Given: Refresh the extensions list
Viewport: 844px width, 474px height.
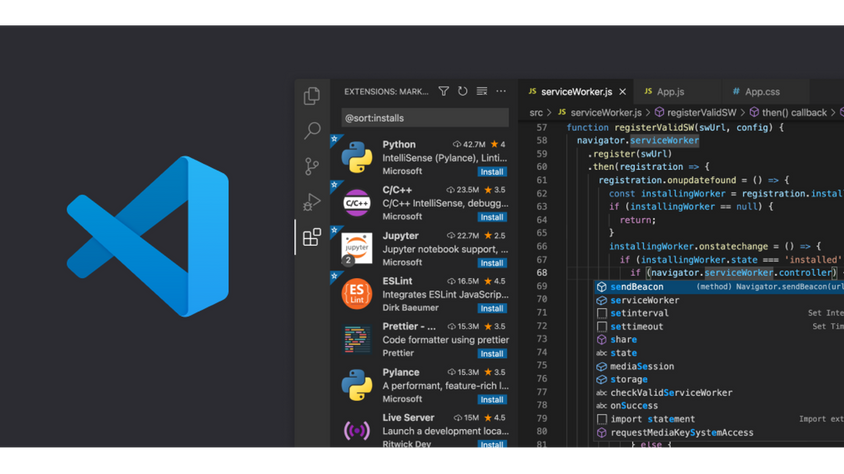Looking at the screenshot, I should pyautogui.click(x=462, y=91).
